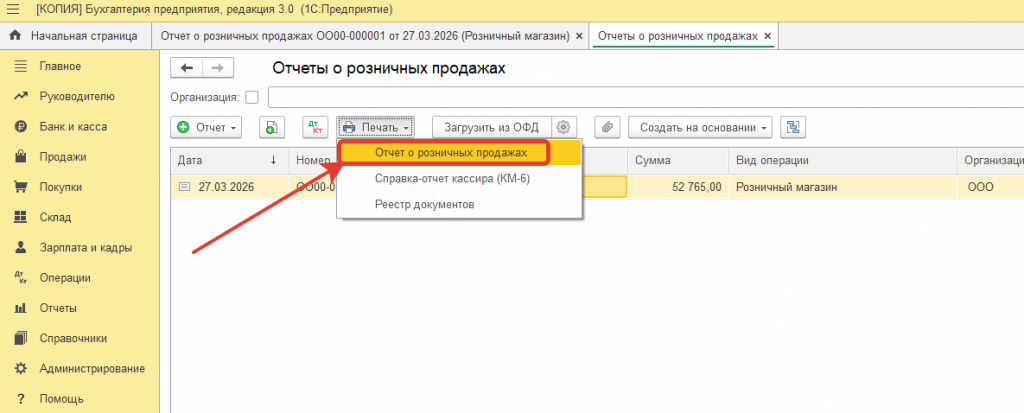Toggle the Организация filter checkbox

pyautogui.click(x=252, y=97)
